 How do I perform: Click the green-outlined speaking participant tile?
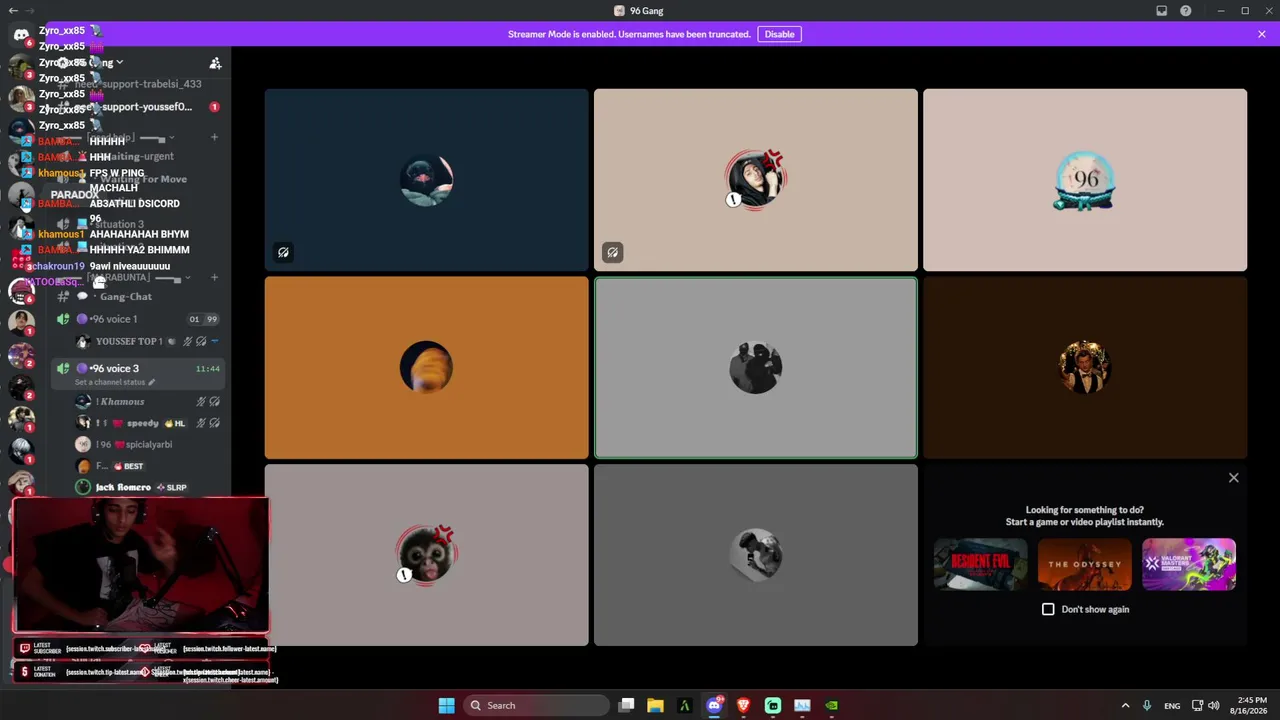point(756,368)
